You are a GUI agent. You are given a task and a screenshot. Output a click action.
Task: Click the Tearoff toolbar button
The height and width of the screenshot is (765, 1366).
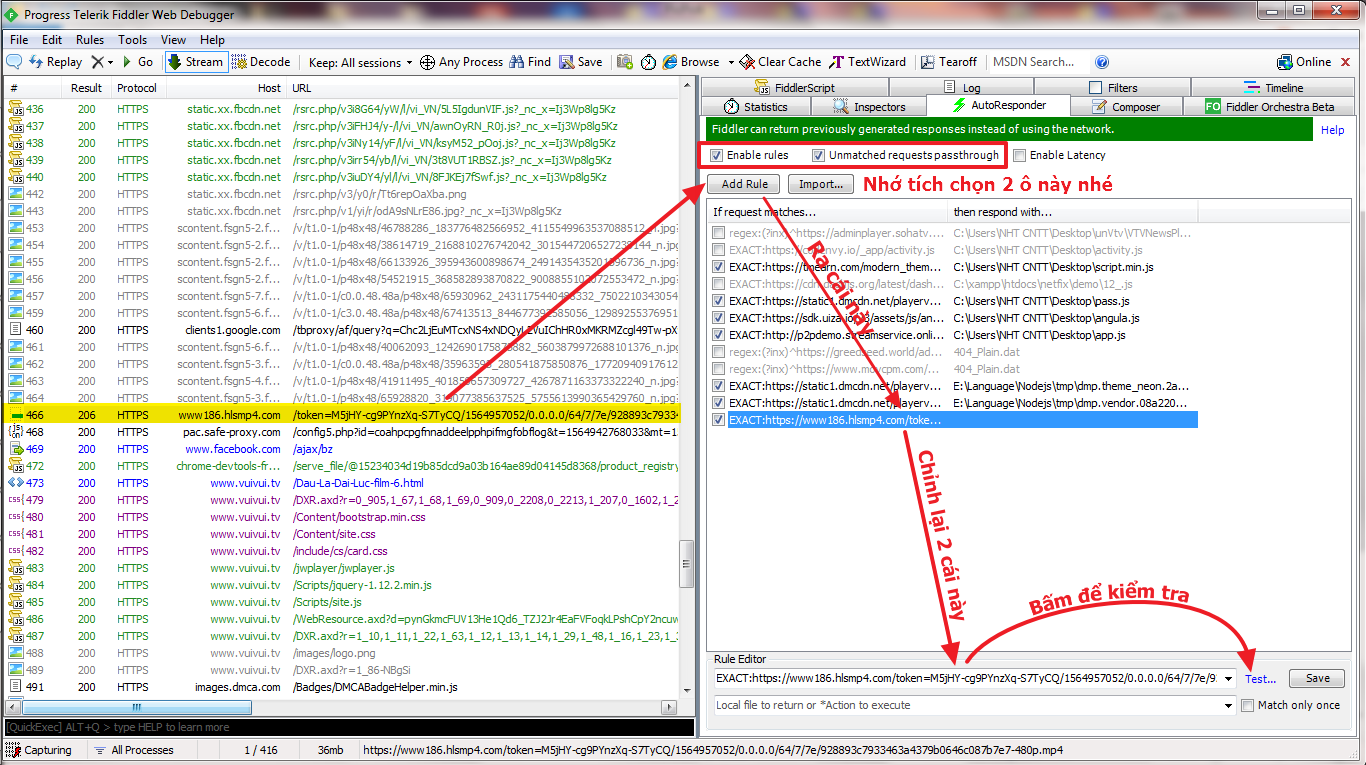(x=949, y=62)
